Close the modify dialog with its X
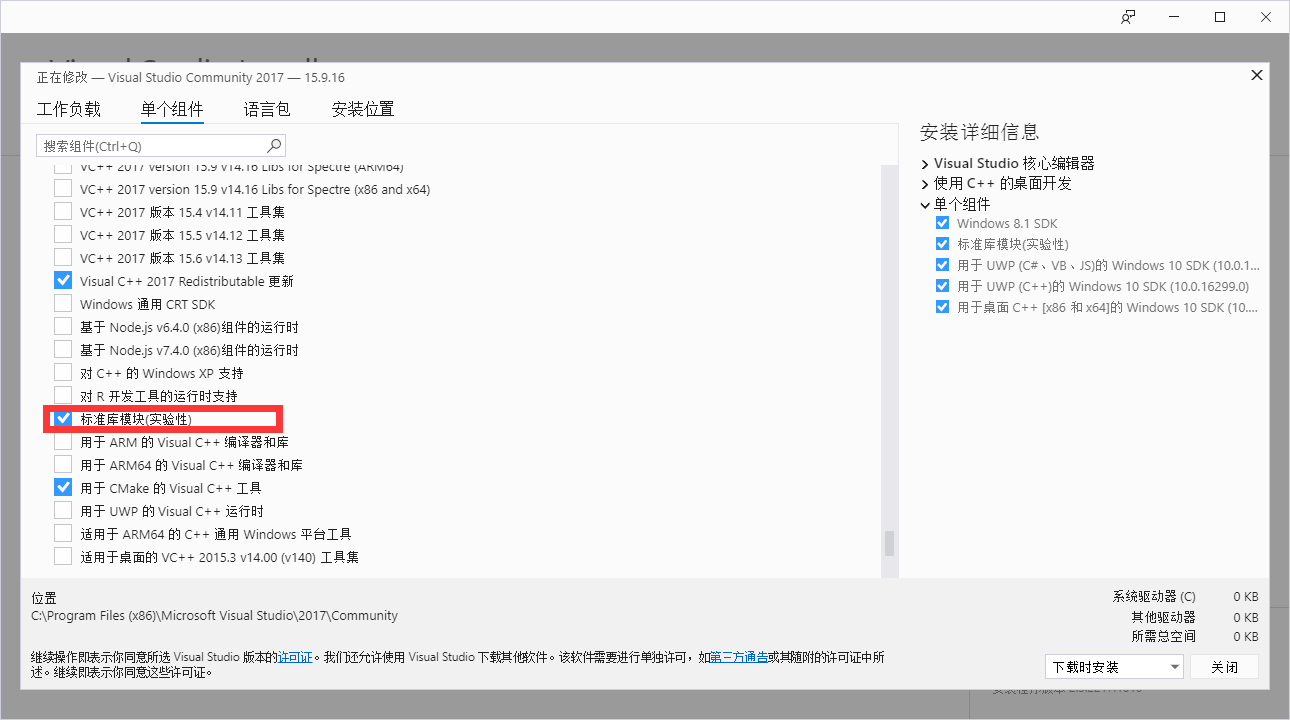The width and height of the screenshot is (1290, 720). click(1257, 75)
